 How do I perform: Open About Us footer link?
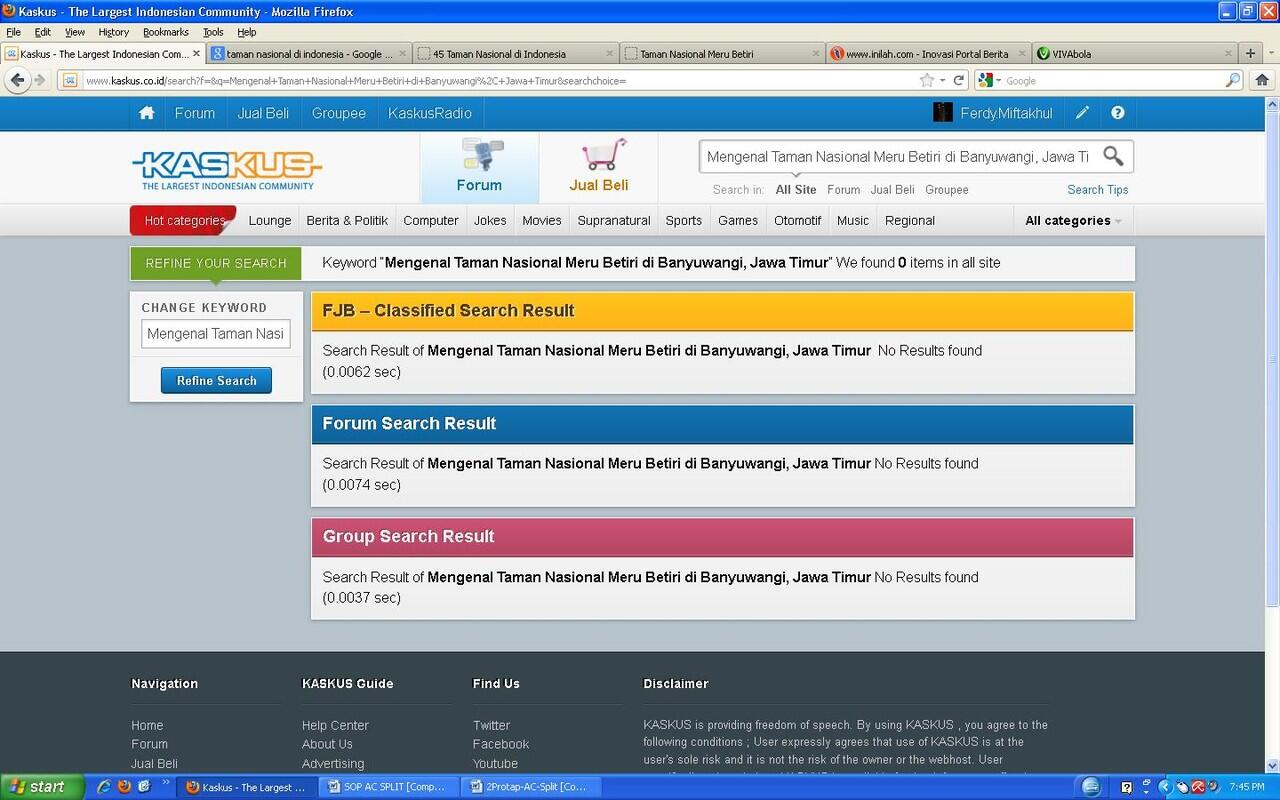[327, 744]
